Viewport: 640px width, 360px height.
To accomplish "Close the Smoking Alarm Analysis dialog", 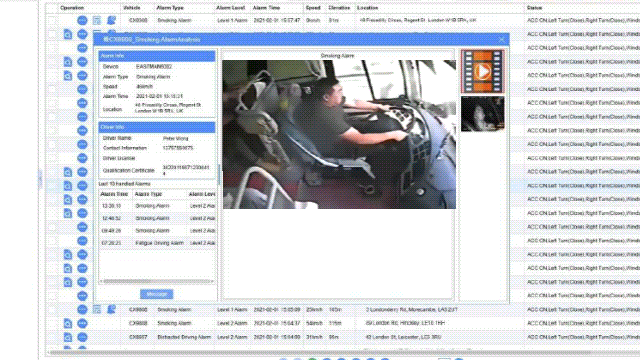I will pyautogui.click(x=501, y=40).
